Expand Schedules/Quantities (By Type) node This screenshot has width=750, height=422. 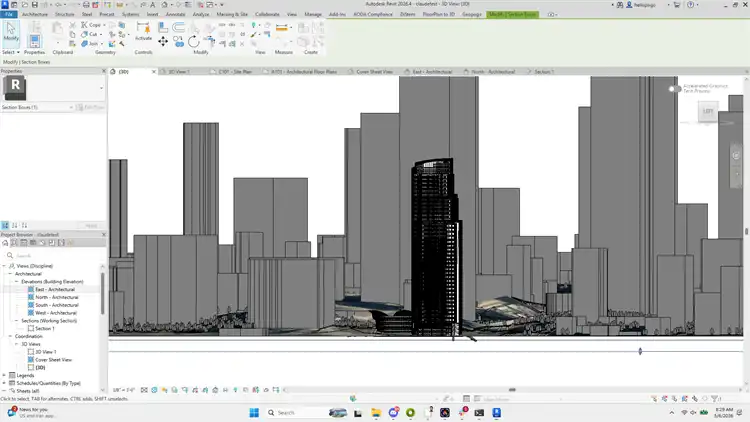pos(4,383)
